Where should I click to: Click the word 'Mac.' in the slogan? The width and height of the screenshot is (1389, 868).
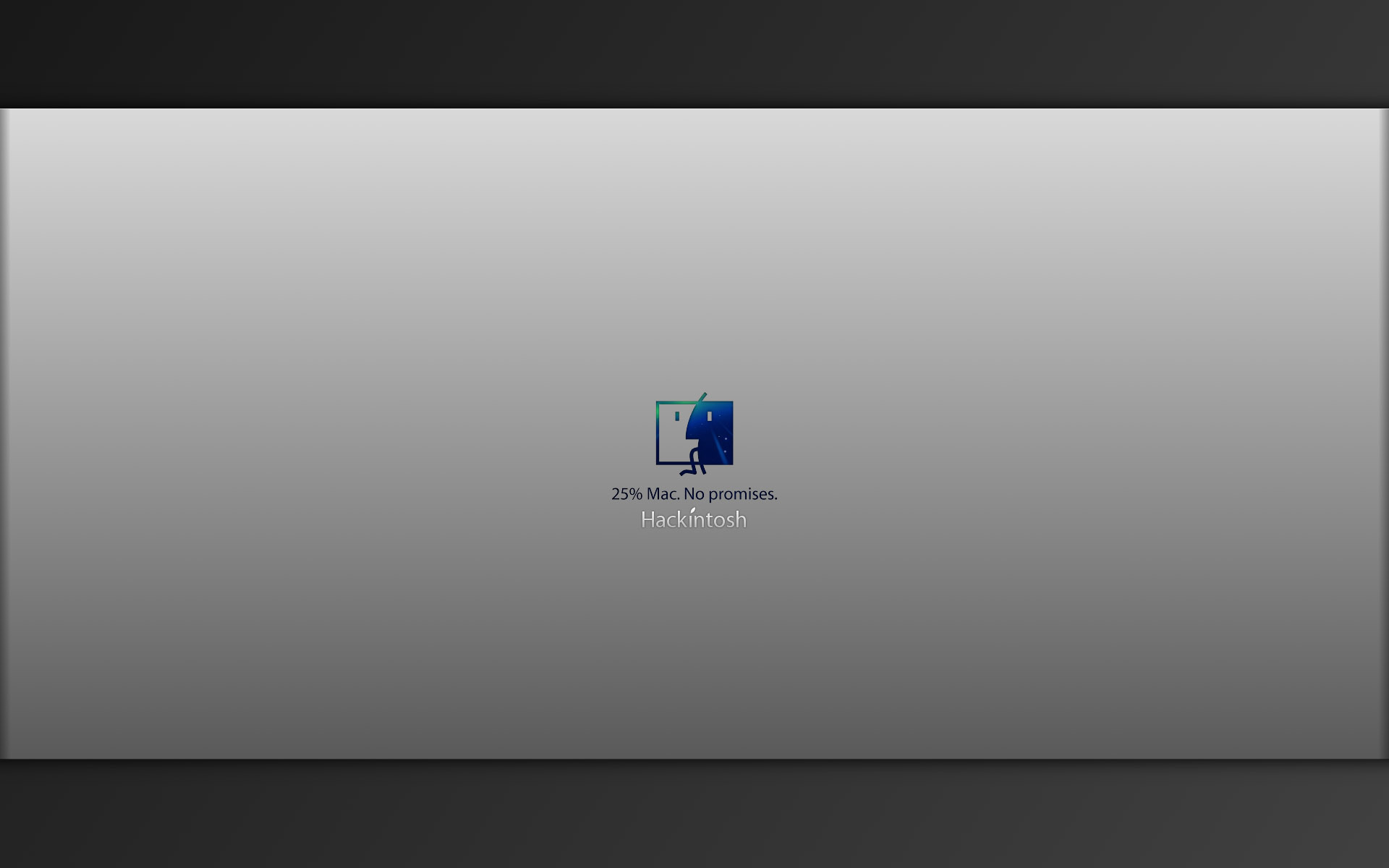[663, 494]
